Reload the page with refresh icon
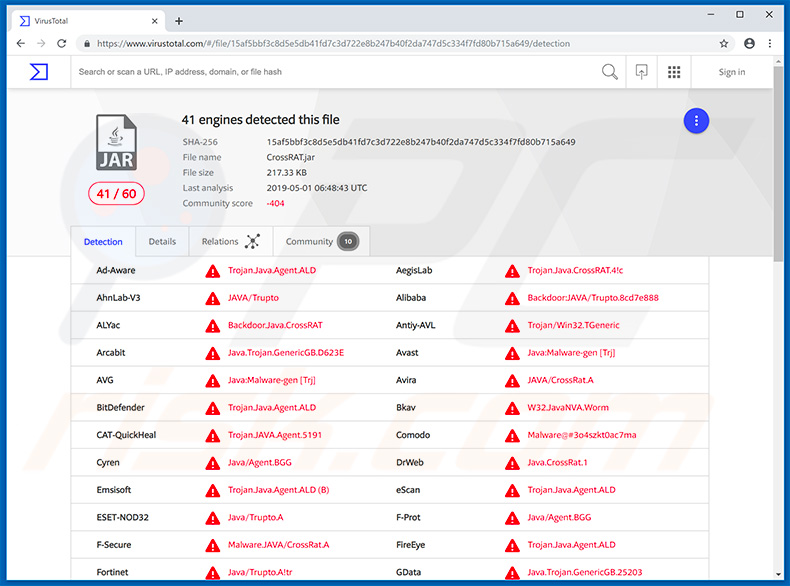The image size is (790, 586). coord(61,43)
